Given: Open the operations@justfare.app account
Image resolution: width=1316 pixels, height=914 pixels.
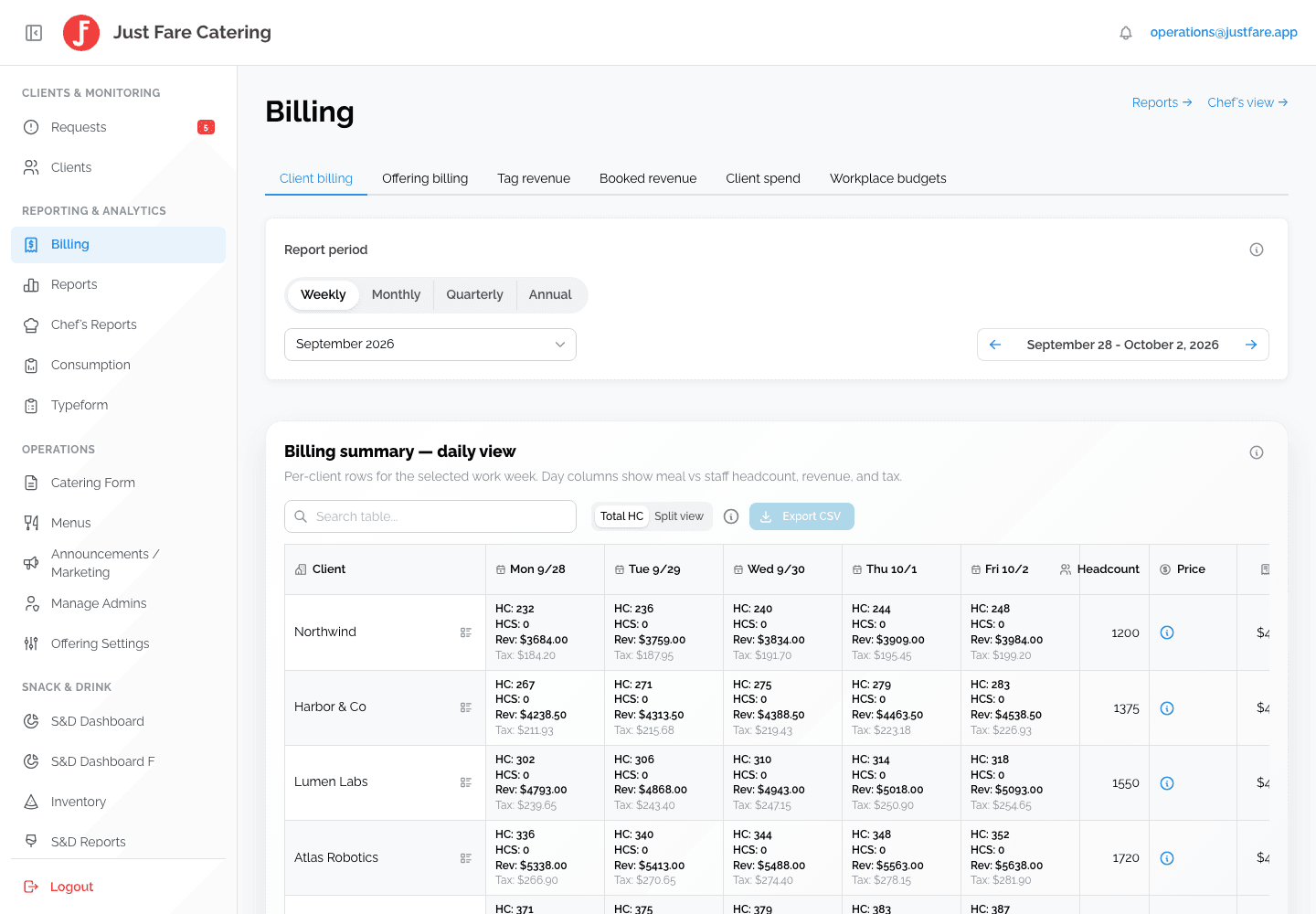Looking at the screenshot, I should (x=1224, y=32).
